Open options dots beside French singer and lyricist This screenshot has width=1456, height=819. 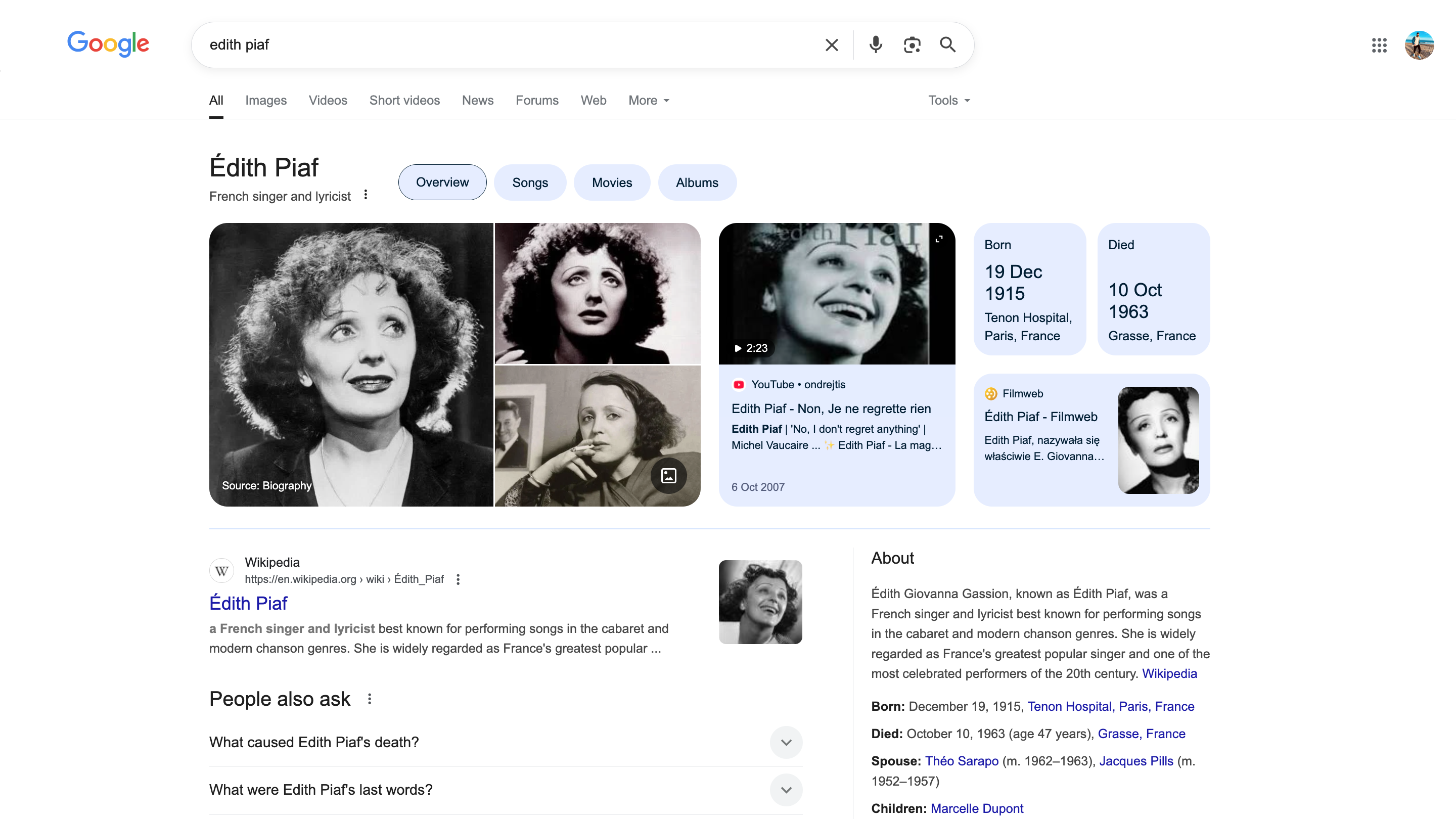[366, 195]
